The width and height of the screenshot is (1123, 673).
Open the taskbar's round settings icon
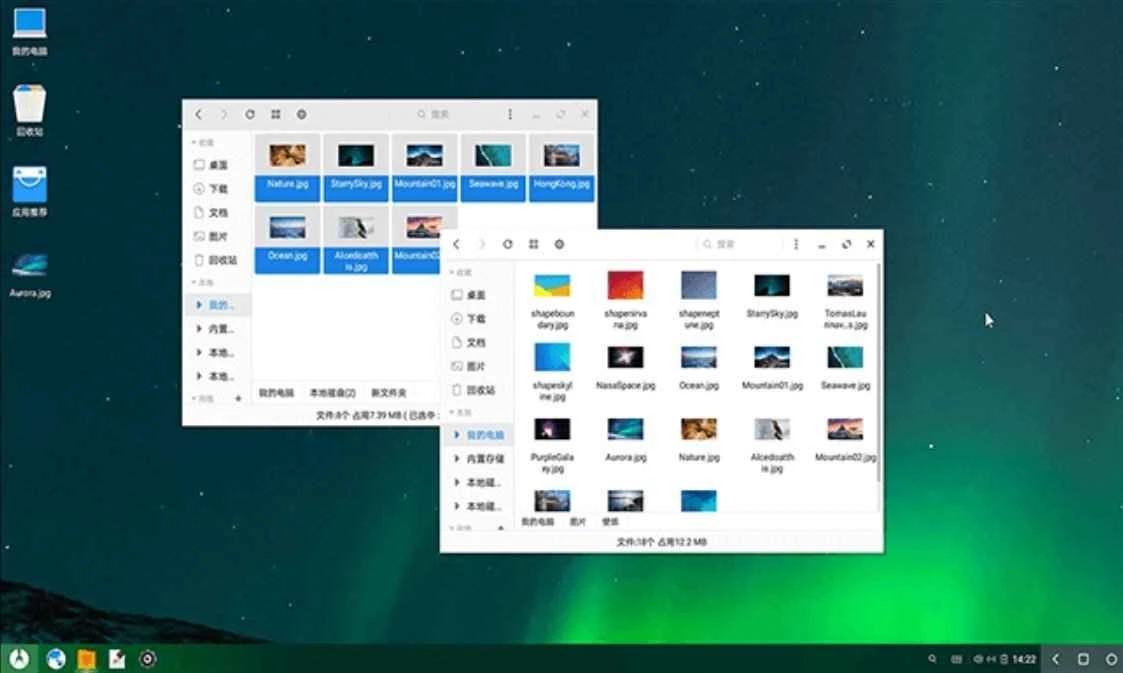tap(148, 658)
